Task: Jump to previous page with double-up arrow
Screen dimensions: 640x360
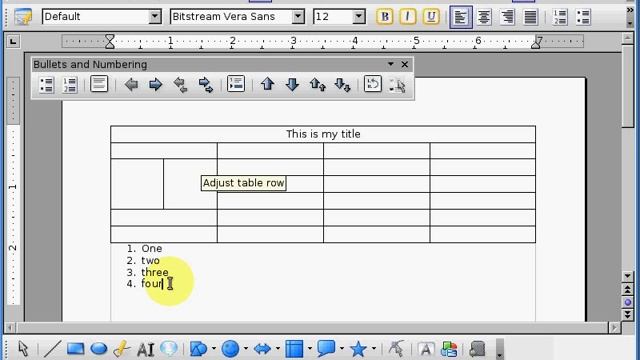Action: (x=628, y=290)
